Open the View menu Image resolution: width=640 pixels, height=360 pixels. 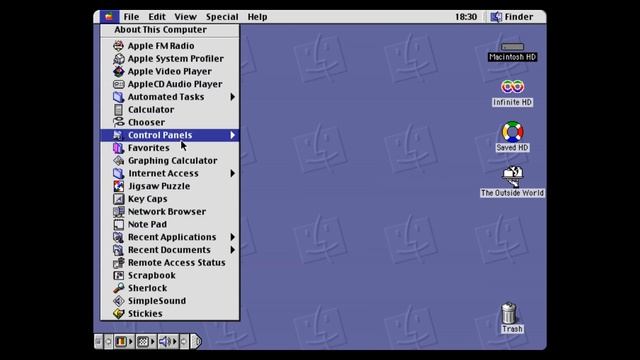pyautogui.click(x=185, y=17)
